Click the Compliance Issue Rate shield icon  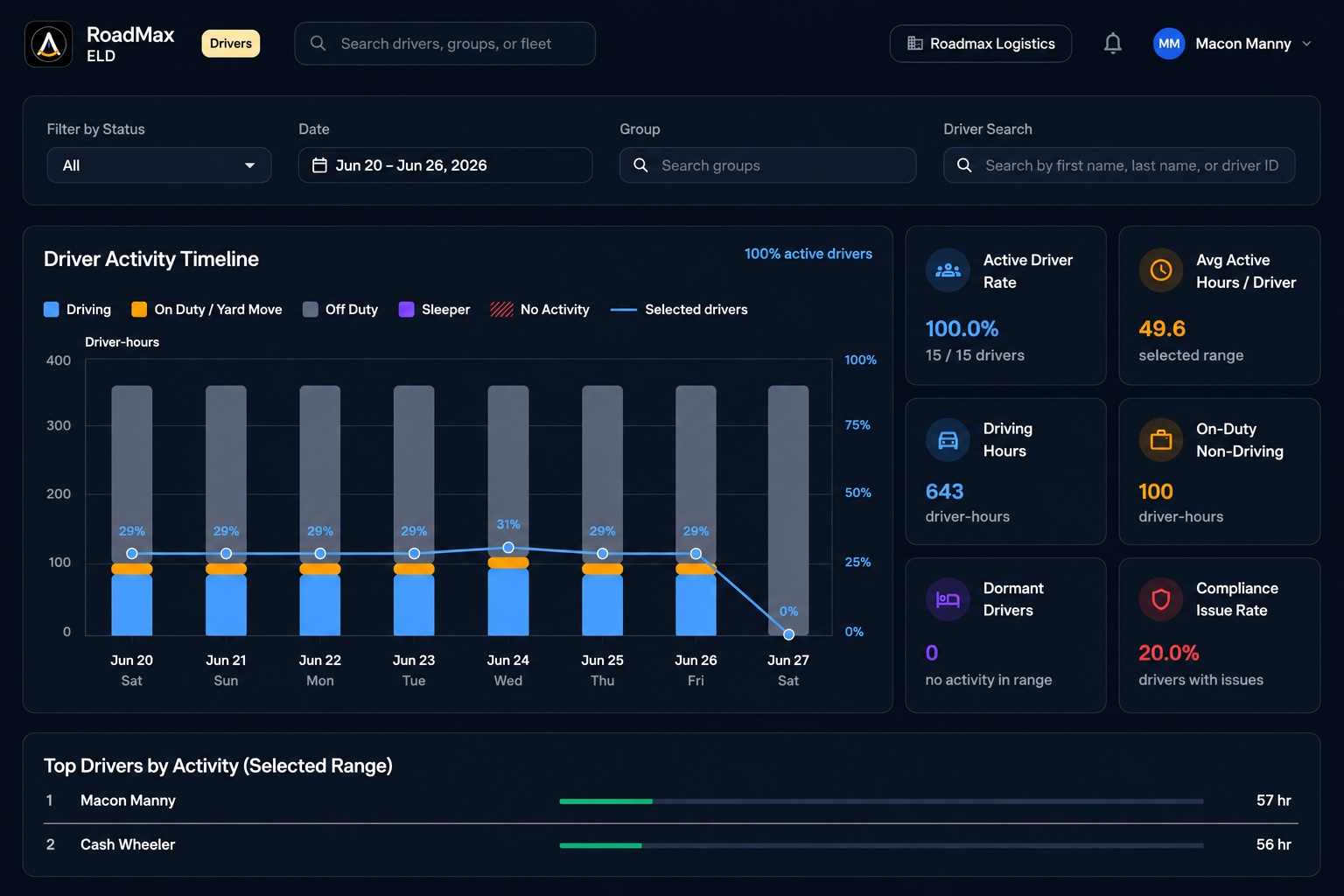point(1161,599)
